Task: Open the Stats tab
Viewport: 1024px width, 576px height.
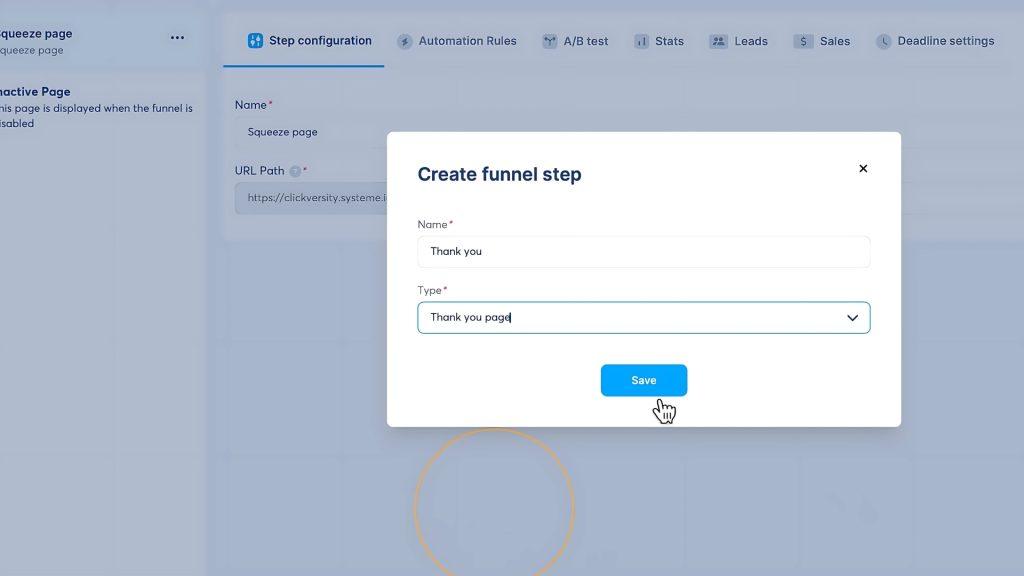Action: pyautogui.click(x=658, y=41)
